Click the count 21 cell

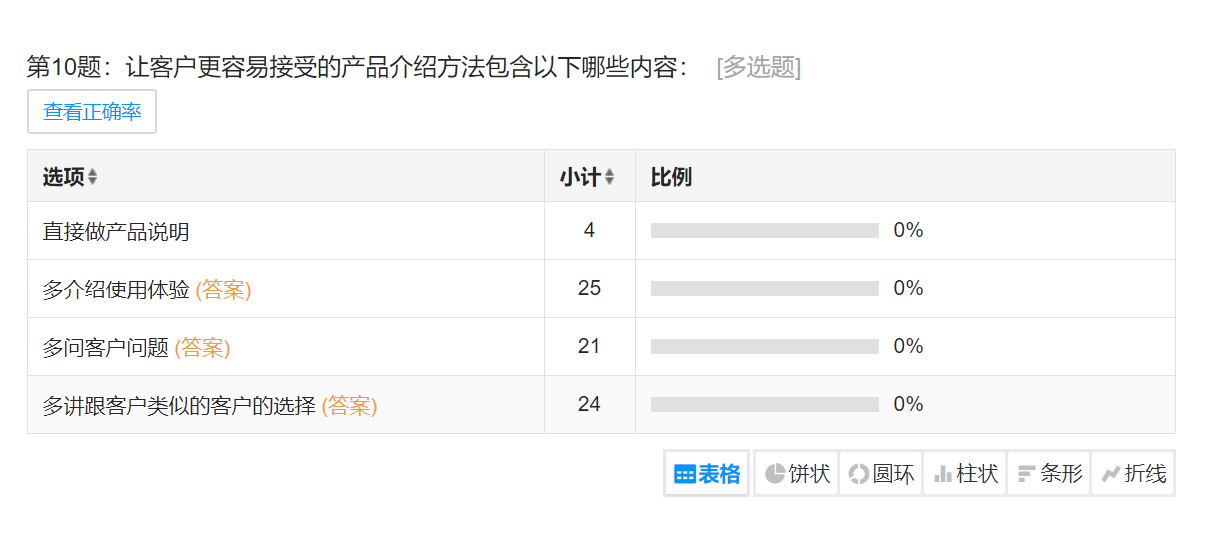pyautogui.click(x=589, y=346)
